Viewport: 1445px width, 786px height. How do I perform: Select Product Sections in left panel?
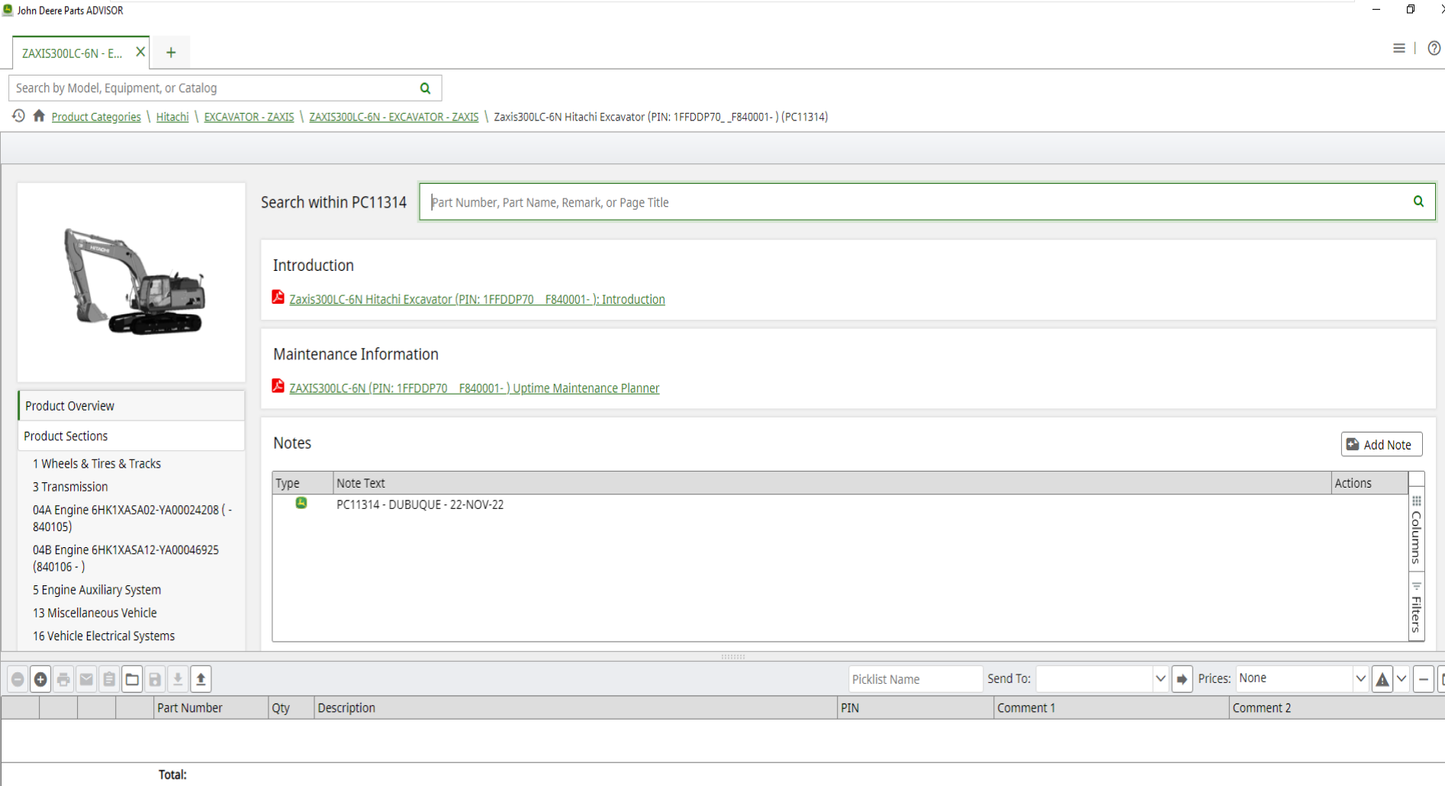(132, 436)
